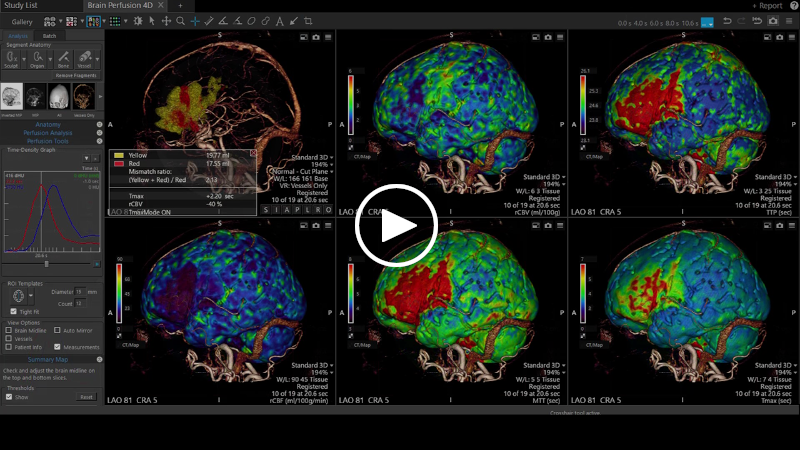Switch to the Analysis tab
This screenshot has width=800, height=450.
pos(18,36)
